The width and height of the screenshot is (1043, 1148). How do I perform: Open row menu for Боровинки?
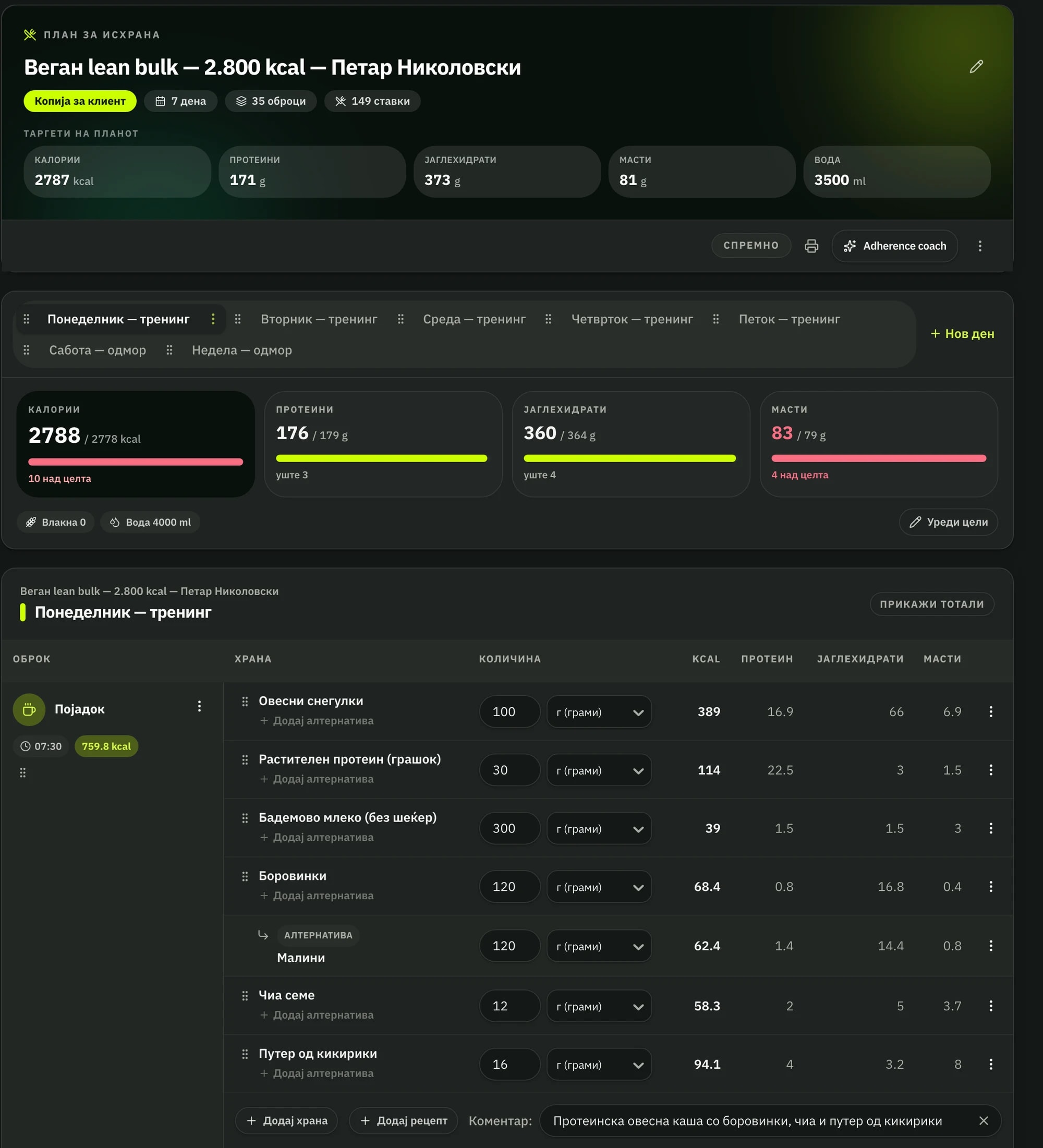991,887
